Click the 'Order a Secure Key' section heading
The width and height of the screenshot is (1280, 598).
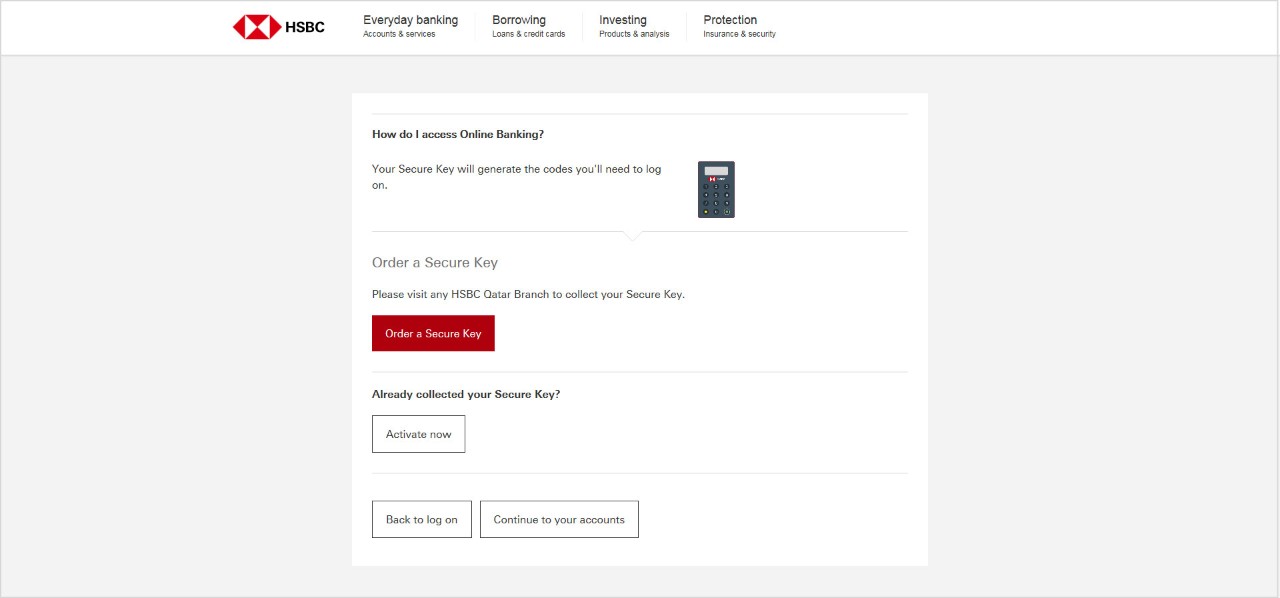coord(435,262)
